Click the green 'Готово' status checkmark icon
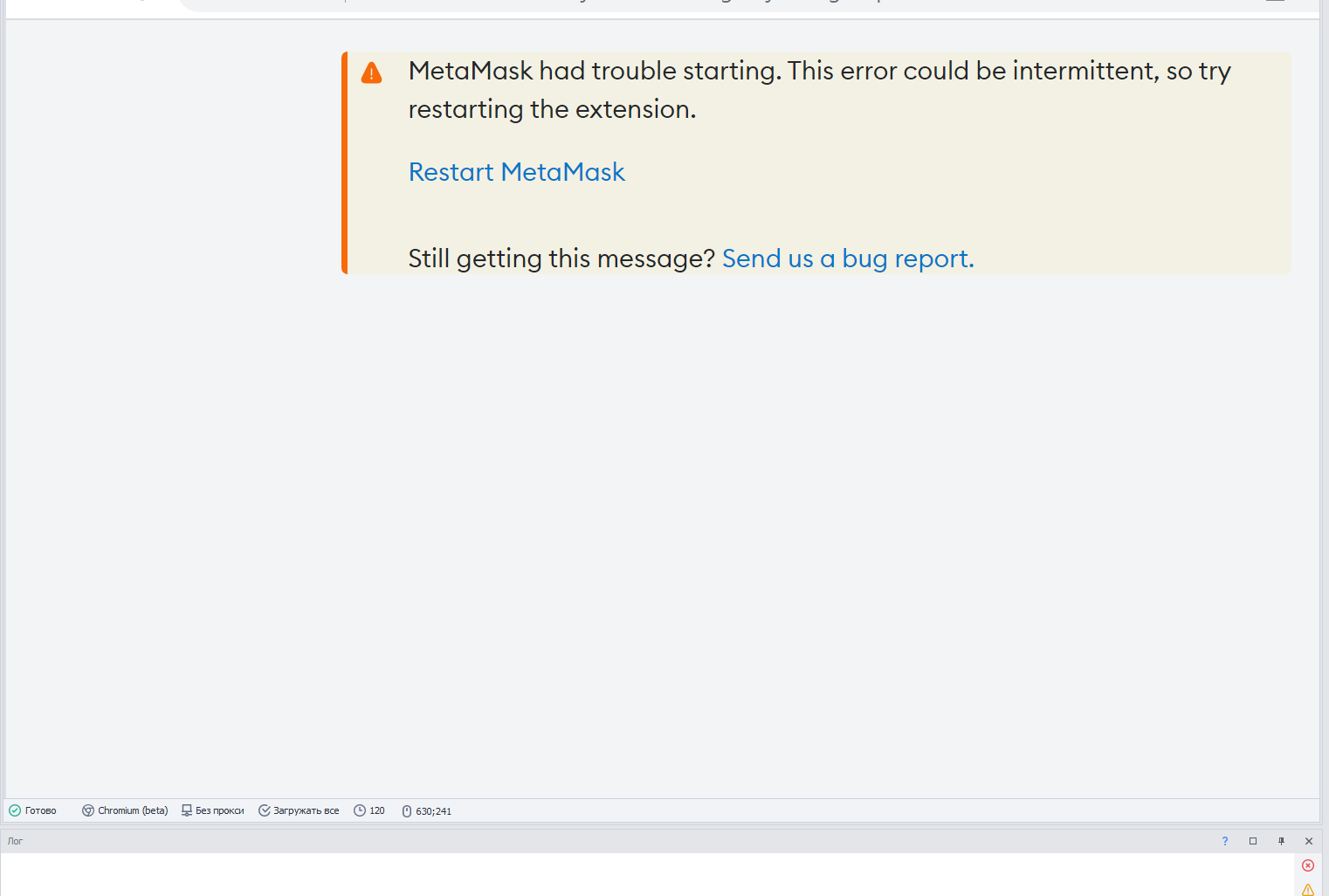This screenshot has height=896, width=1329. pos(15,810)
